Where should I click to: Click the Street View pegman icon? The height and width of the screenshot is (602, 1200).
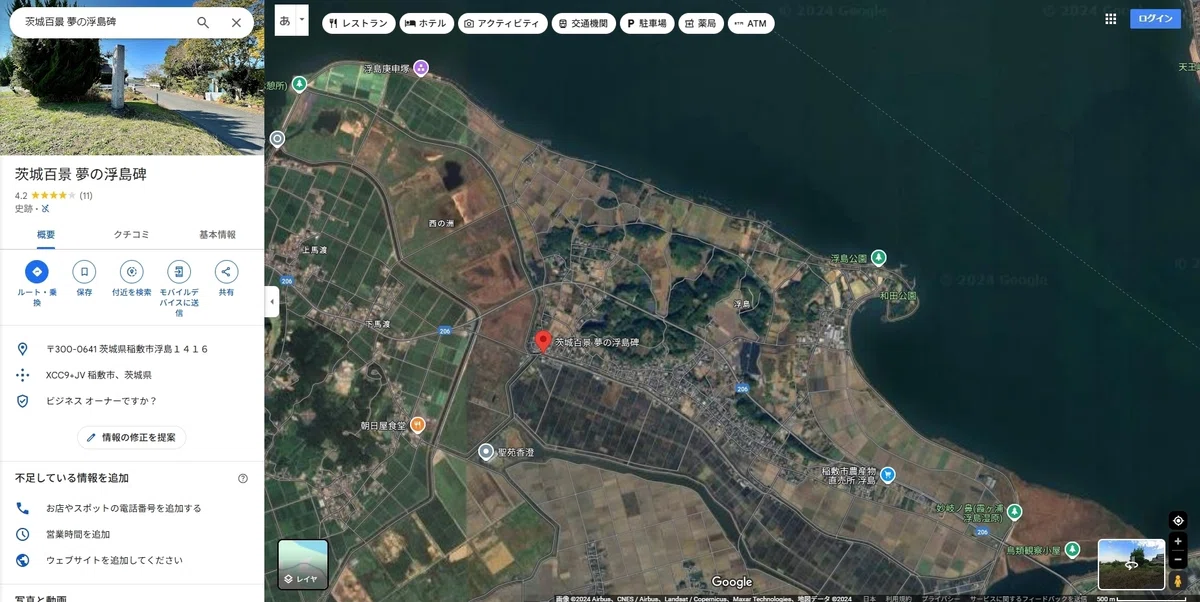[1178, 580]
